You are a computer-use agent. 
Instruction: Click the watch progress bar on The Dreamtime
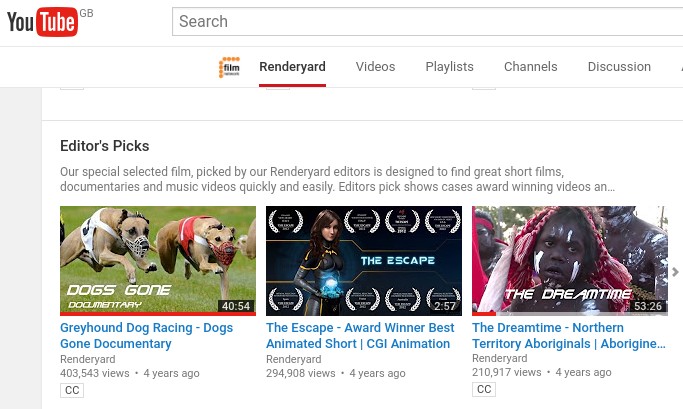point(570,314)
